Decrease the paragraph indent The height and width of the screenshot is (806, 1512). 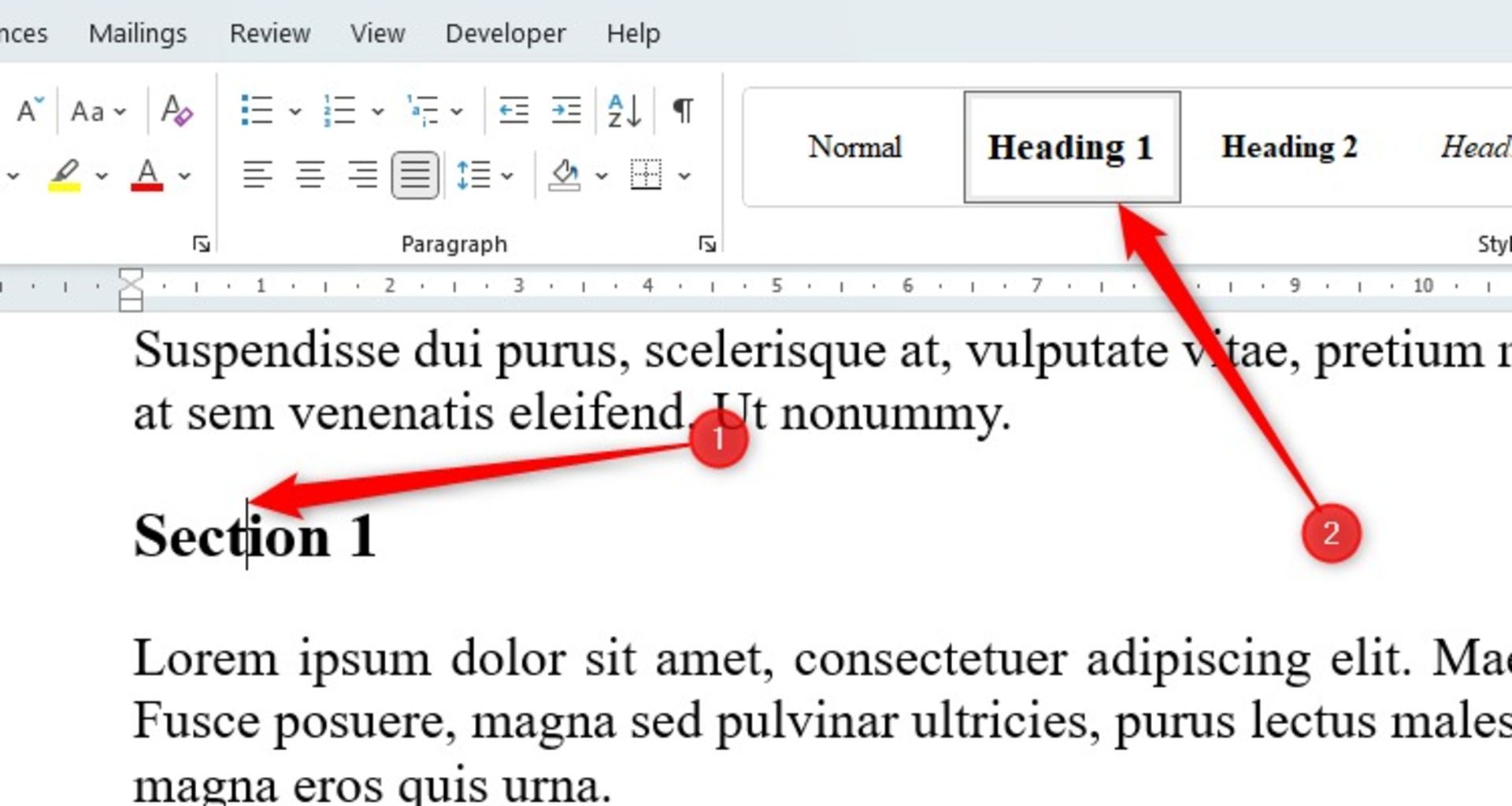pos(513,110)
